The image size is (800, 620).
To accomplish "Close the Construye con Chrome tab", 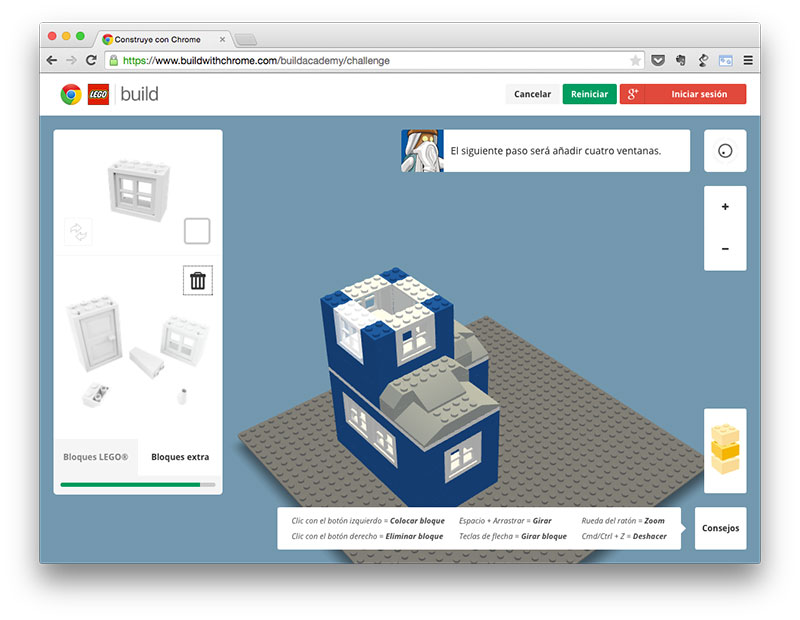I will (222, 39).
